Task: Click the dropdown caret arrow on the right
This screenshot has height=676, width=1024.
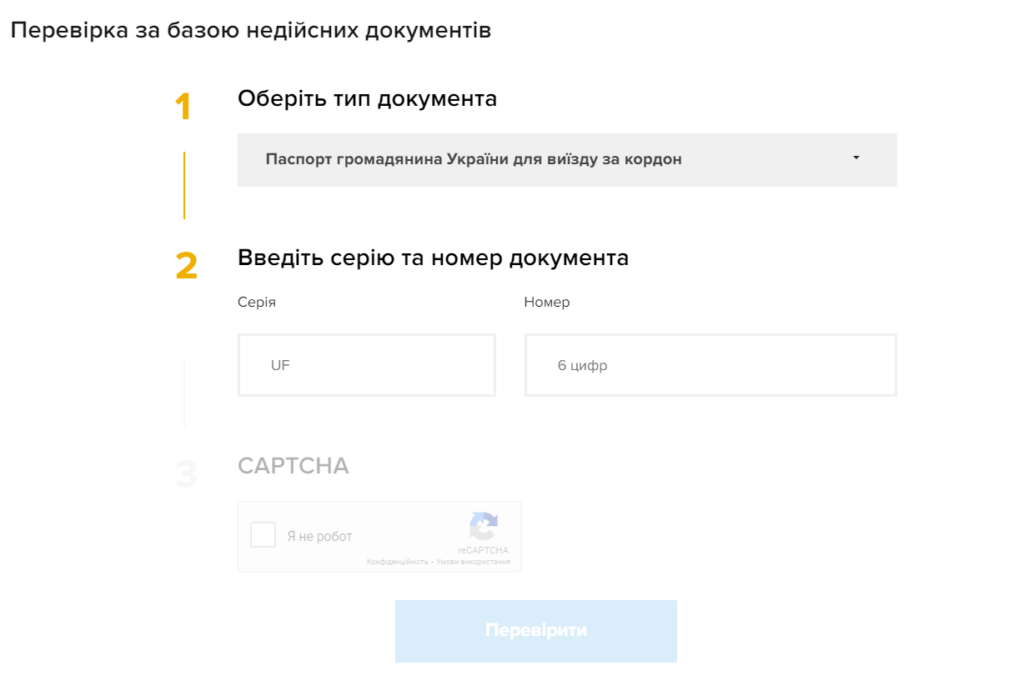Action: [x=856, y=158]
